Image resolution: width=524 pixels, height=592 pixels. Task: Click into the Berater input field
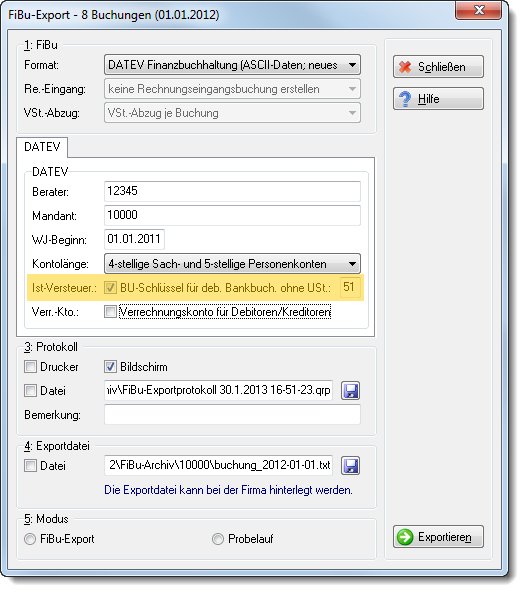[x=232, y=191]
